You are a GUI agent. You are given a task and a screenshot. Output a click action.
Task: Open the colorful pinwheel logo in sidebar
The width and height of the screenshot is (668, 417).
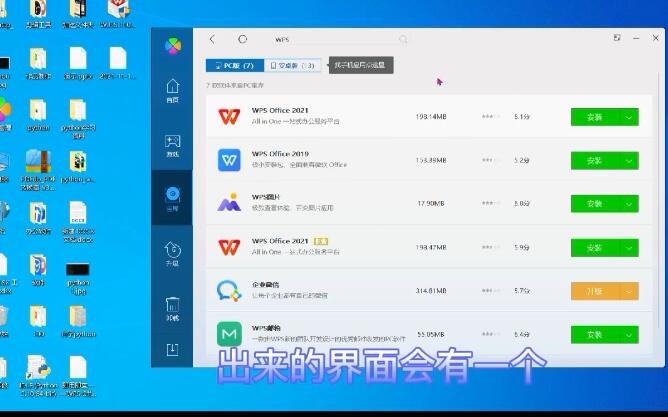coord(173,46)
